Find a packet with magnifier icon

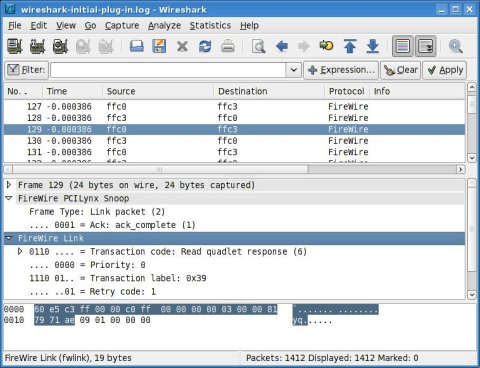click(x=258, y=46)
